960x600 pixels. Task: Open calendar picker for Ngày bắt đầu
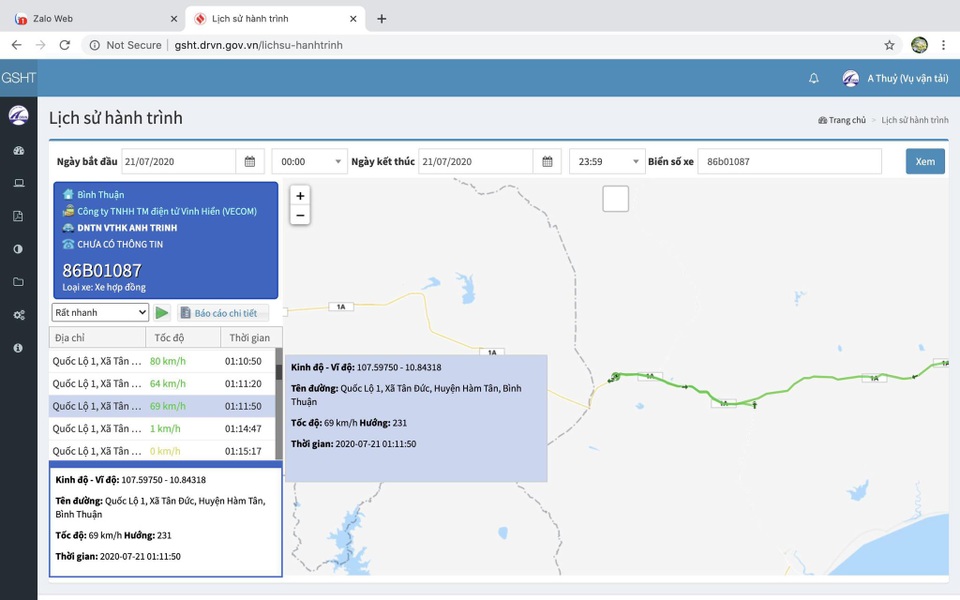point(250,161)
